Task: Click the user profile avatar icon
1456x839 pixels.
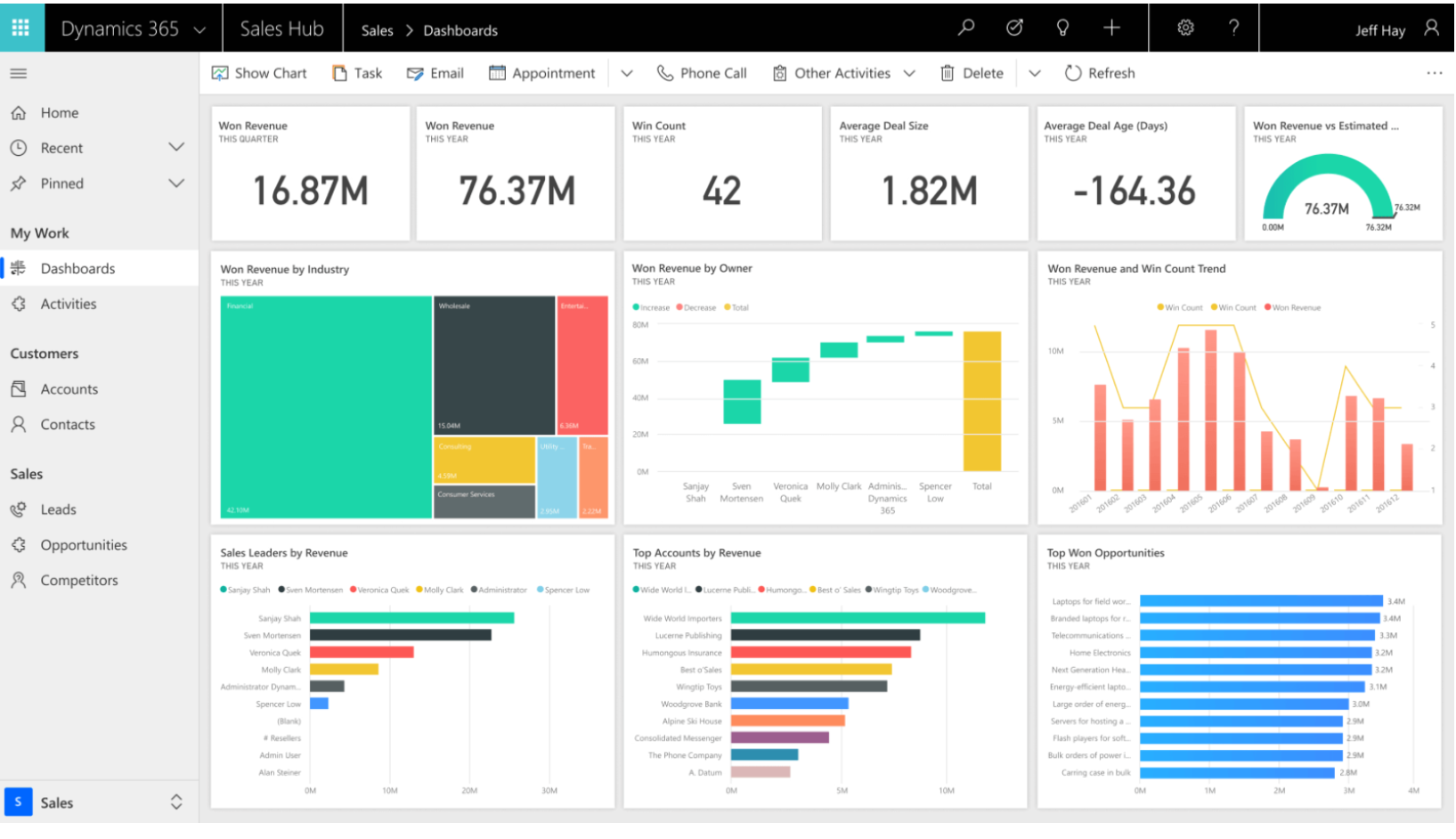Action: pyautogui.click(x=1431, y=28)
